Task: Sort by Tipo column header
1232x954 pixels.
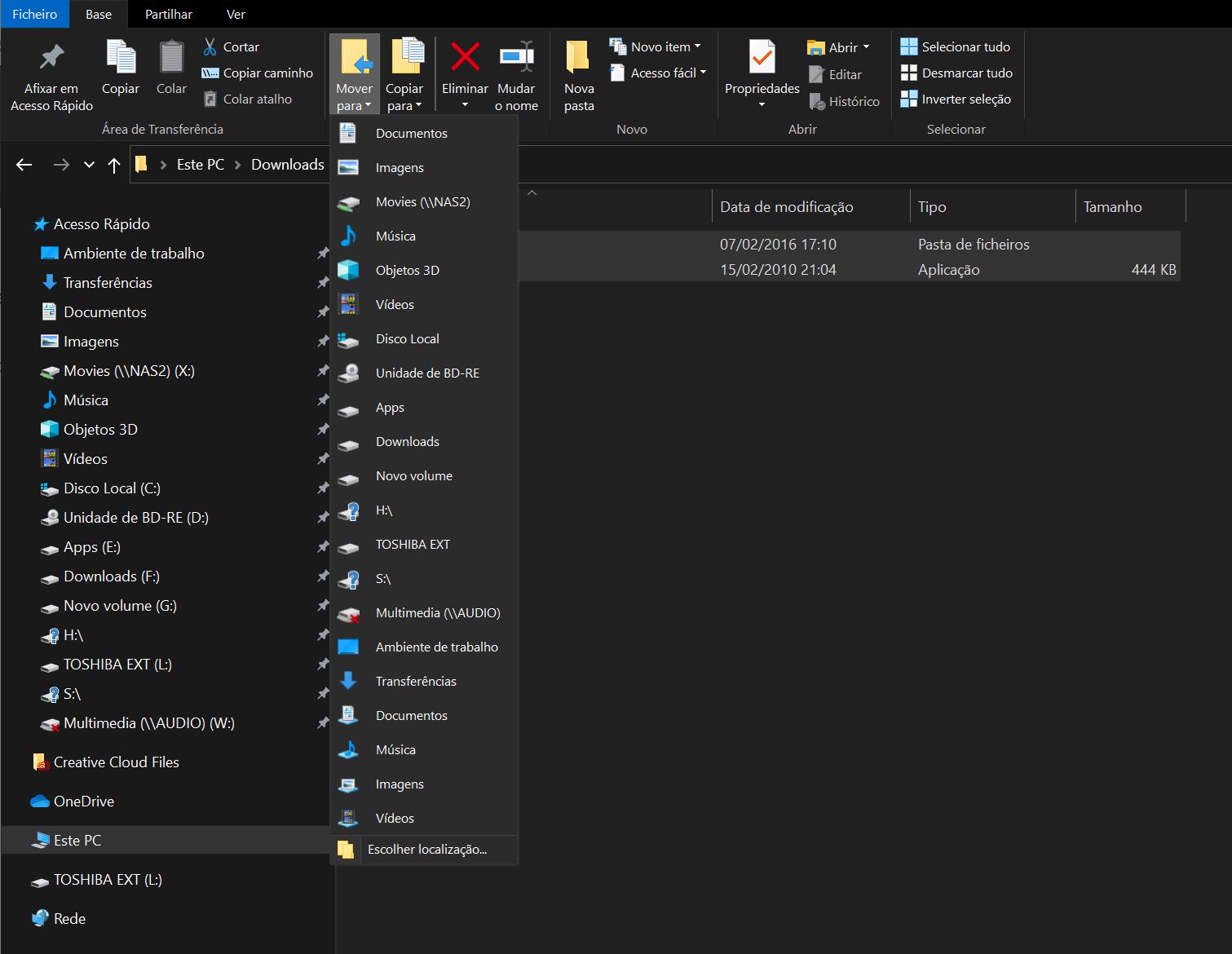Action: (x=992, y=206)
